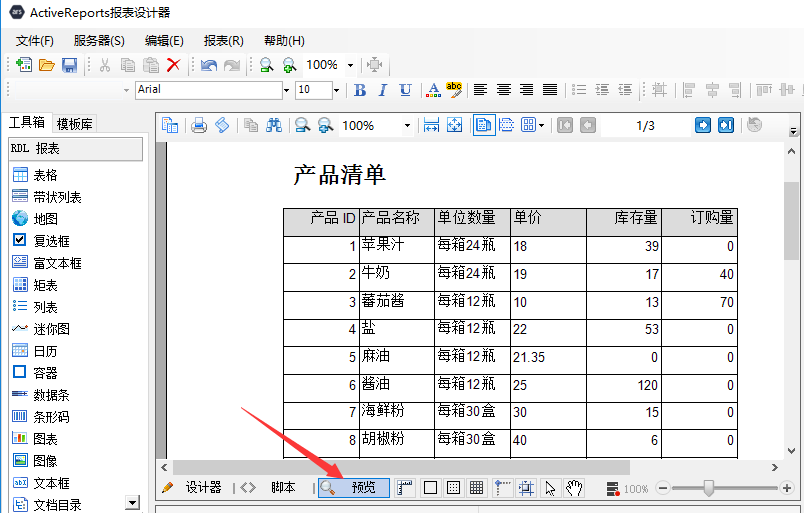Viewport: 804px width, 513px height.
Task: Open the Arial font name dropdown
Action: [286, 90]
